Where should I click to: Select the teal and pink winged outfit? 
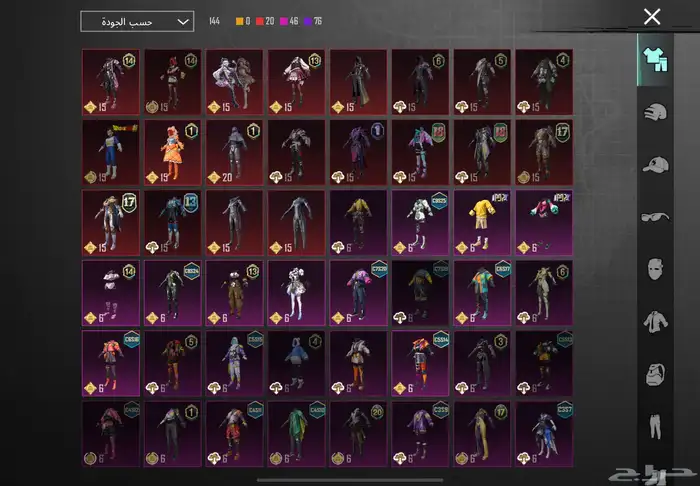420,152
